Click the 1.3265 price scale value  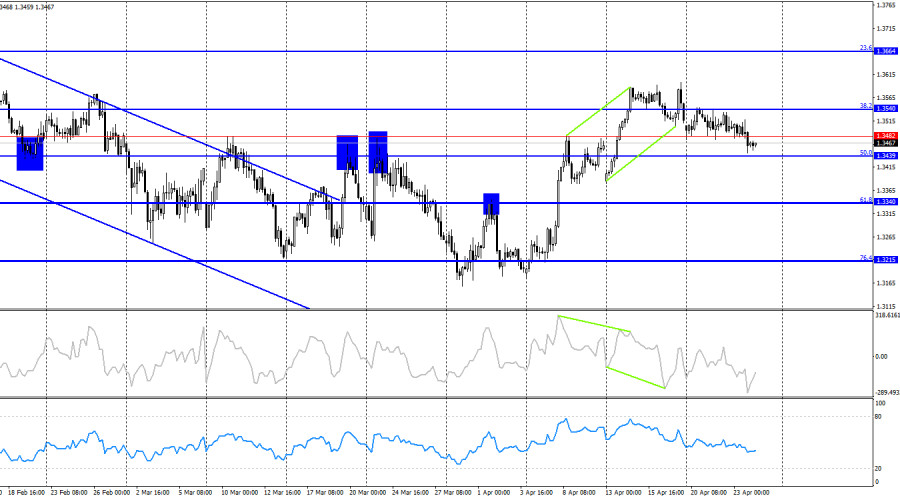coord(886,237)
